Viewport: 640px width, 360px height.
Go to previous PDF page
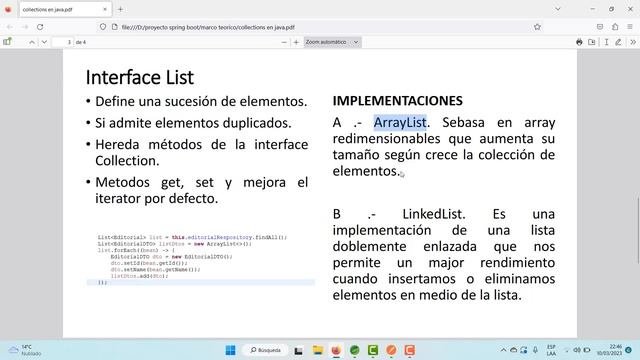(32, 42)
